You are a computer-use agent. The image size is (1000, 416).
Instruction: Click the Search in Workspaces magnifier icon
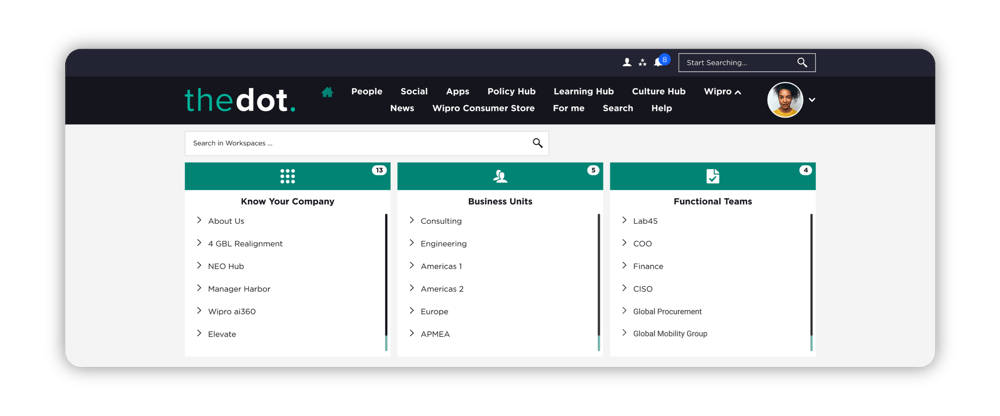coord(537,143)
